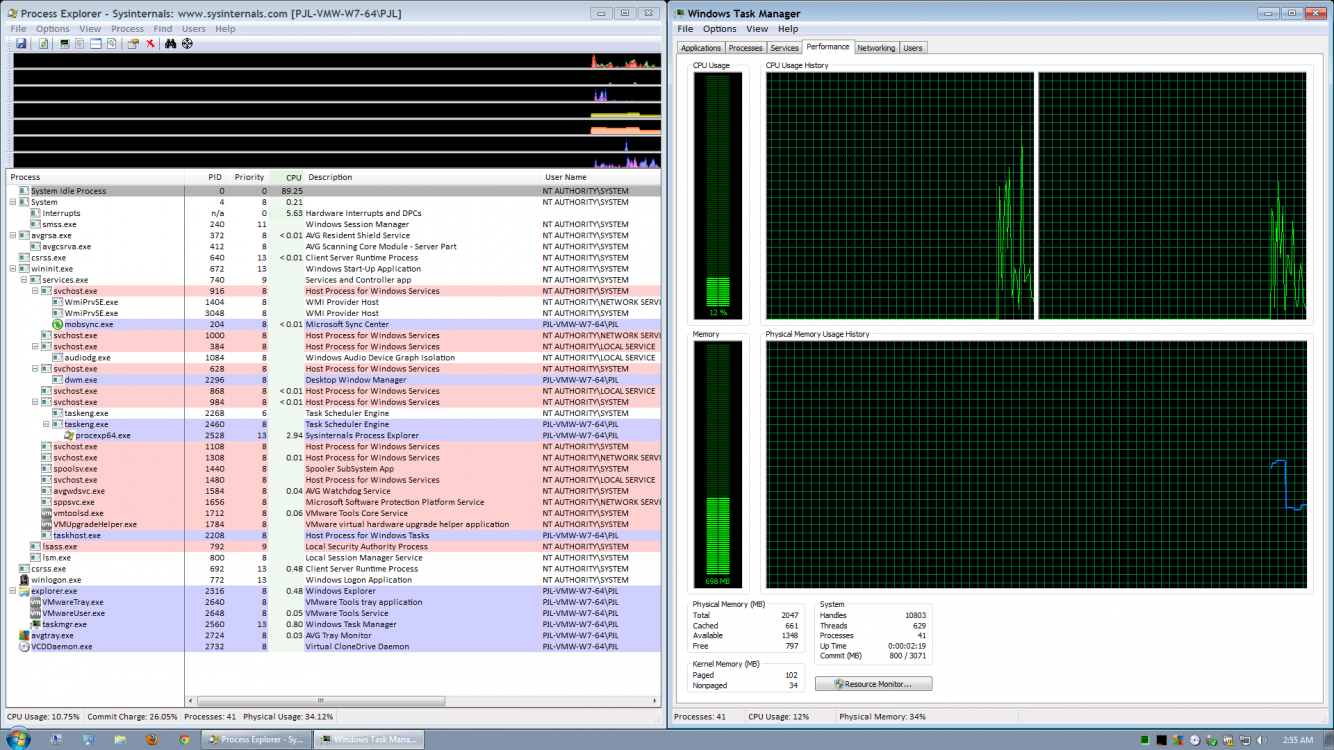Click the Properties toolbar icon
The height and width of the screenshot is (750, 1334).
pyautogui.click(x=133, y=44)
